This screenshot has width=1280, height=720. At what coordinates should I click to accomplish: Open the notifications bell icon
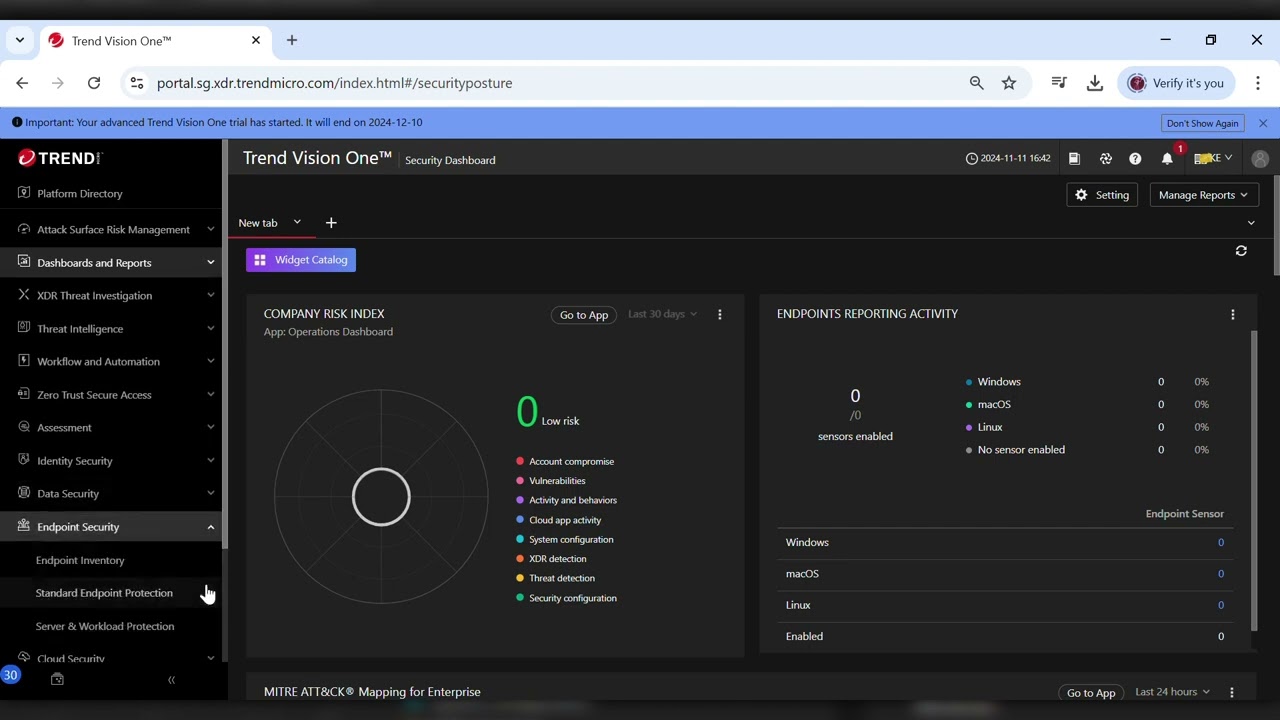tap(1167, 159)
